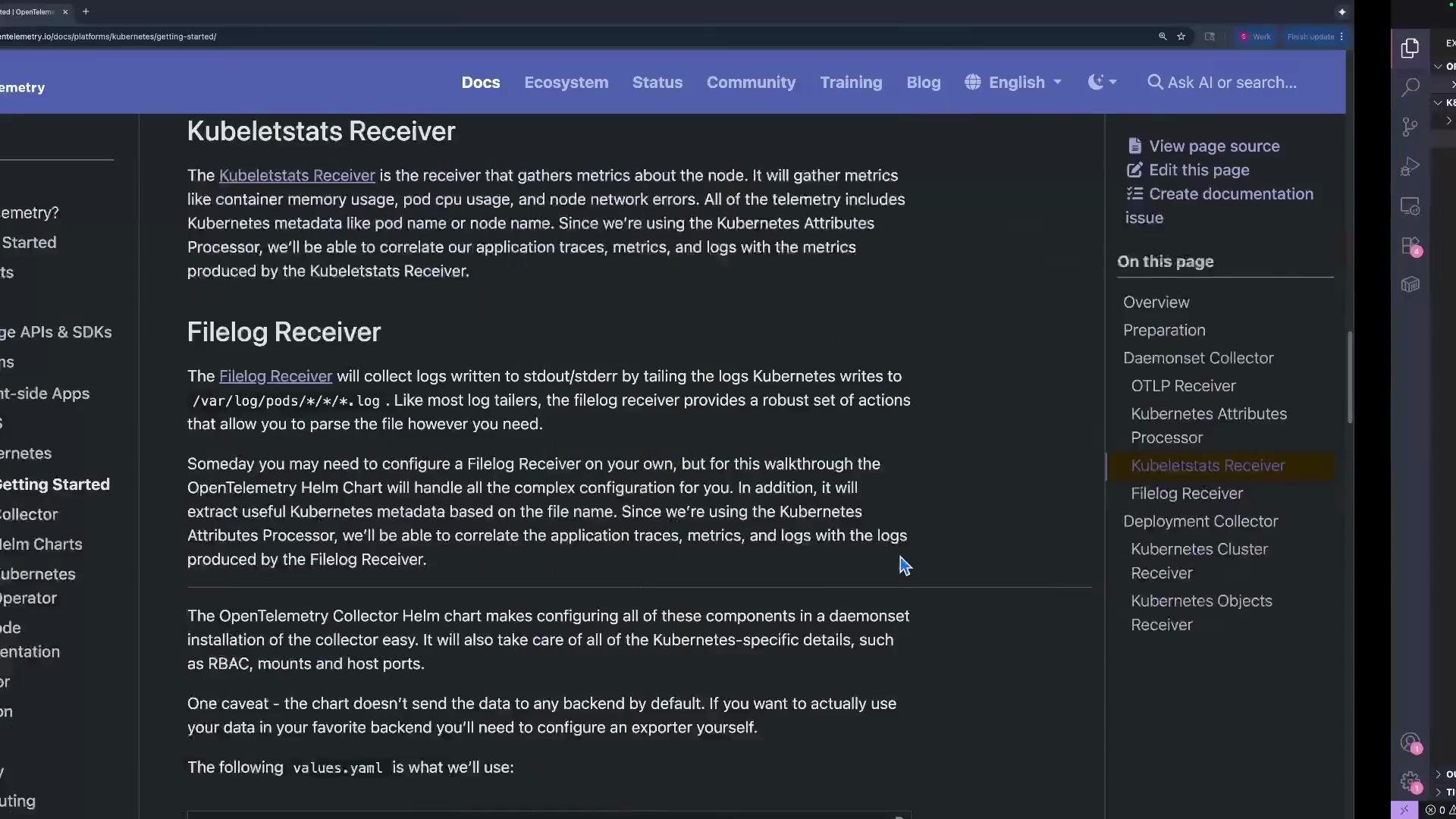Viewport: 1456px width, 819px height.
Task: Click the purple remote window indicator in status bar
Action: pyautogui.click(x=1404, y=810)
